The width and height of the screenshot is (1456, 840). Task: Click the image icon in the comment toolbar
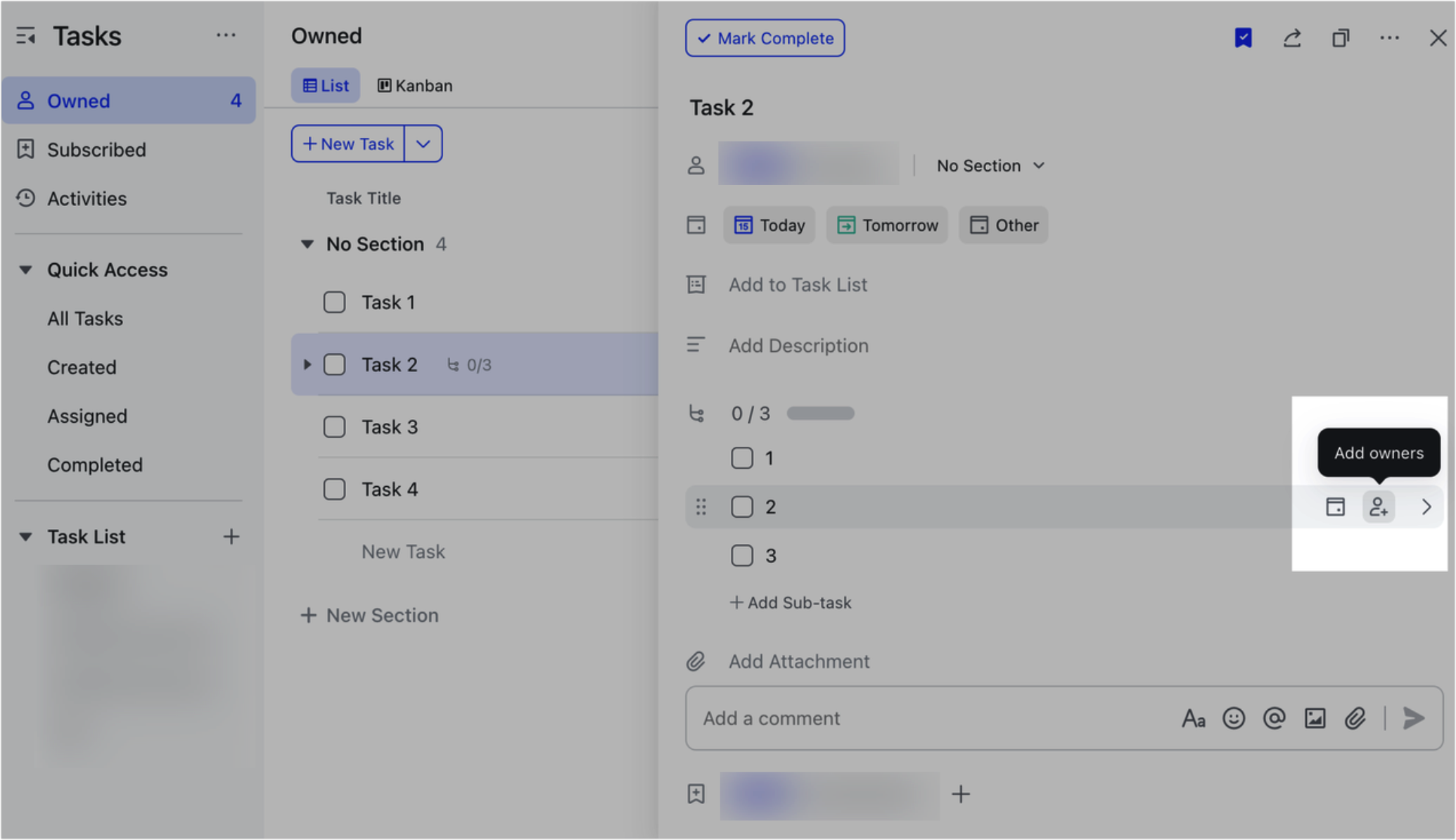coord(1314,718)
